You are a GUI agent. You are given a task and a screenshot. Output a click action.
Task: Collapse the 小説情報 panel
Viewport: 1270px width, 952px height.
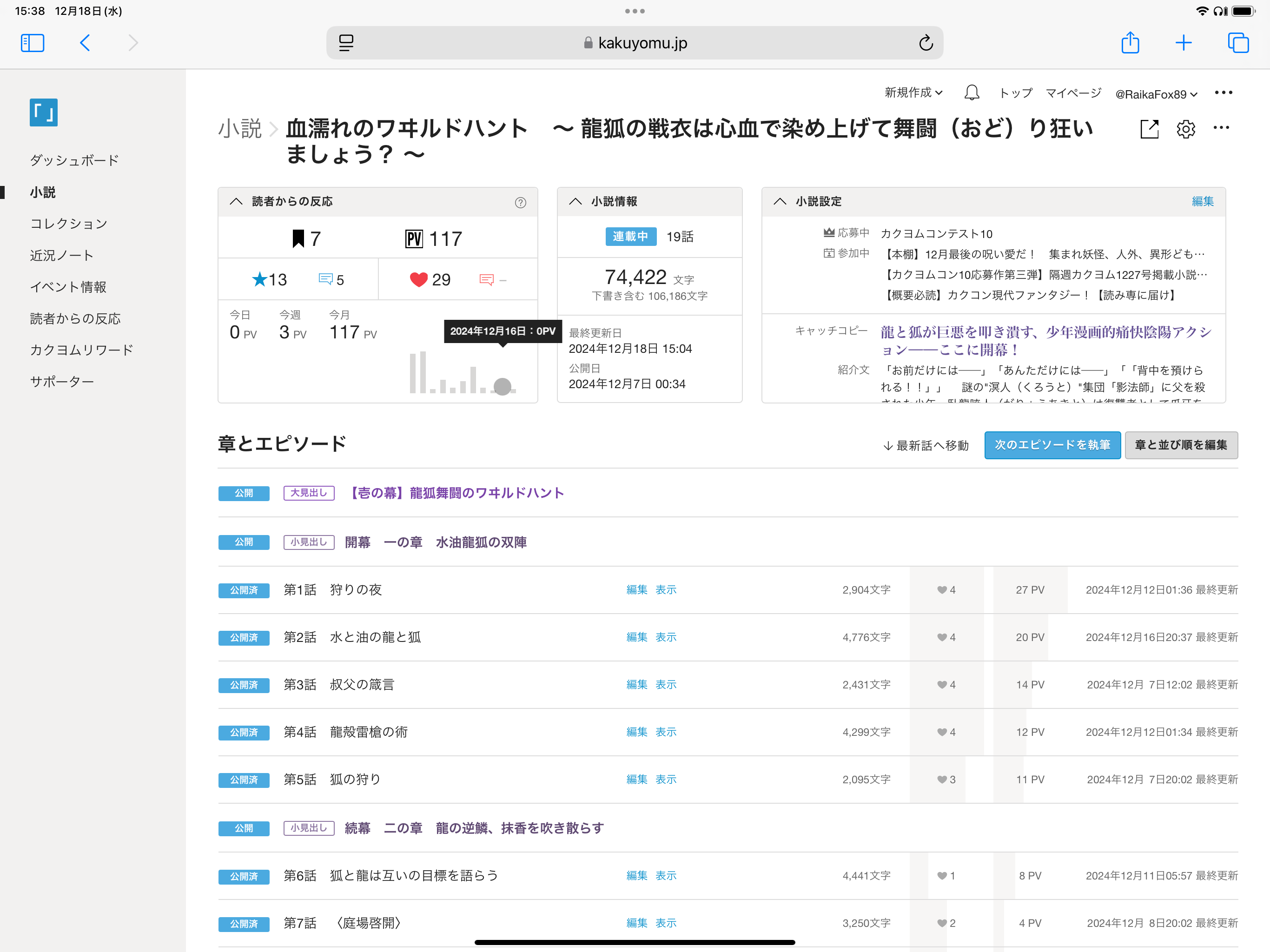pos(575,202)
